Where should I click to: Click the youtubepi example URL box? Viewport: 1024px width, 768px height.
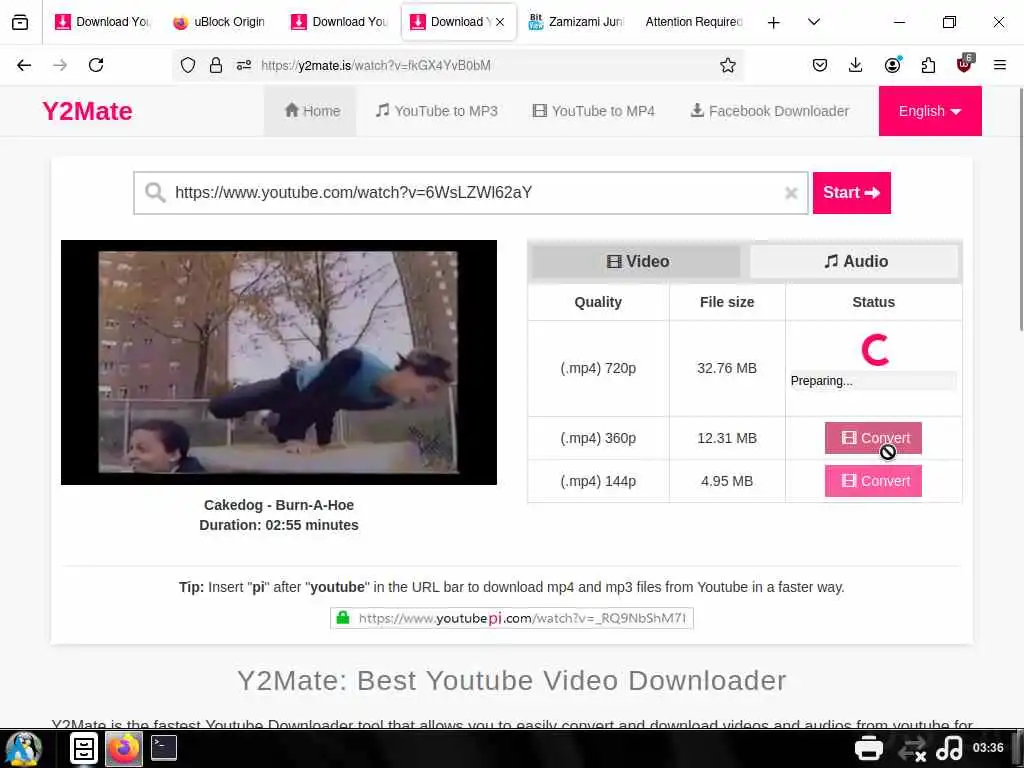click(x=511, y=618)
